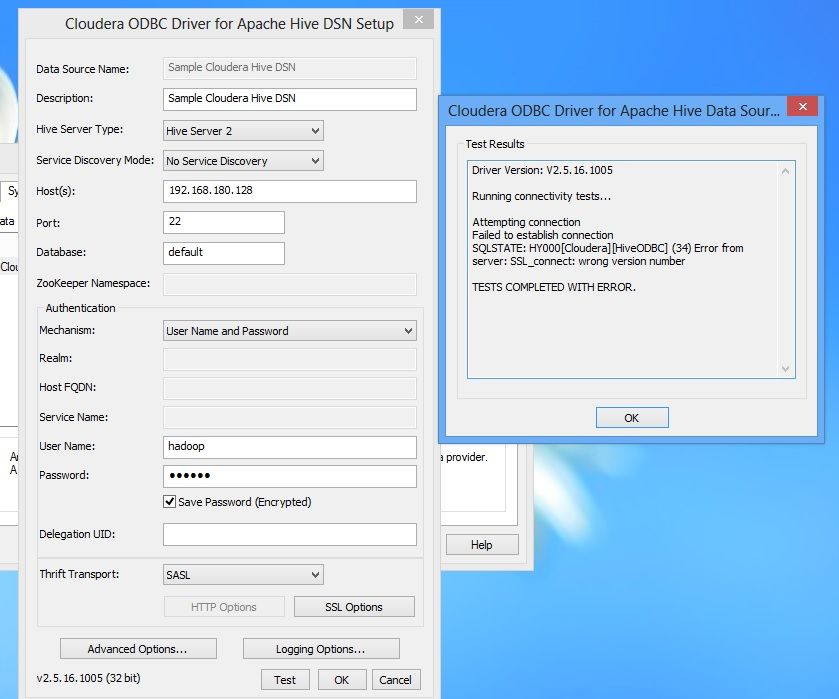Expand the Thrift Transport dropdown

(x=243, y=575)
